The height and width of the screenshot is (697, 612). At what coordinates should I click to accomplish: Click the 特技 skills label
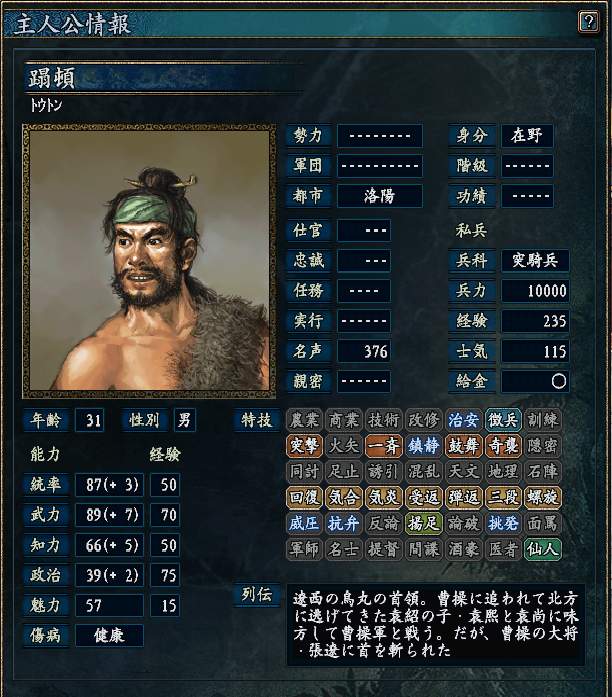tap(256, 420)
